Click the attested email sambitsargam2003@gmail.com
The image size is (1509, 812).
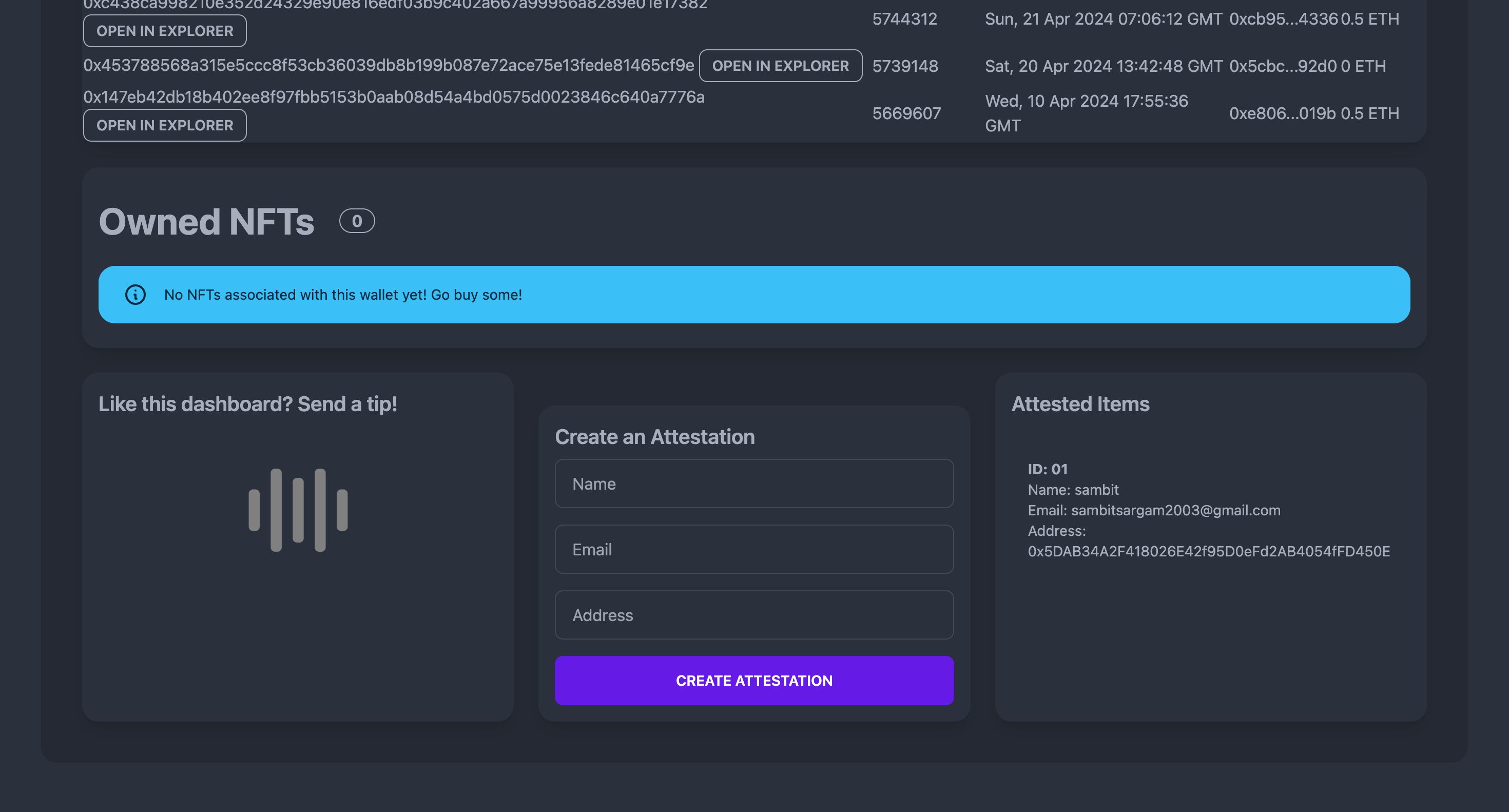point(1176,510)
